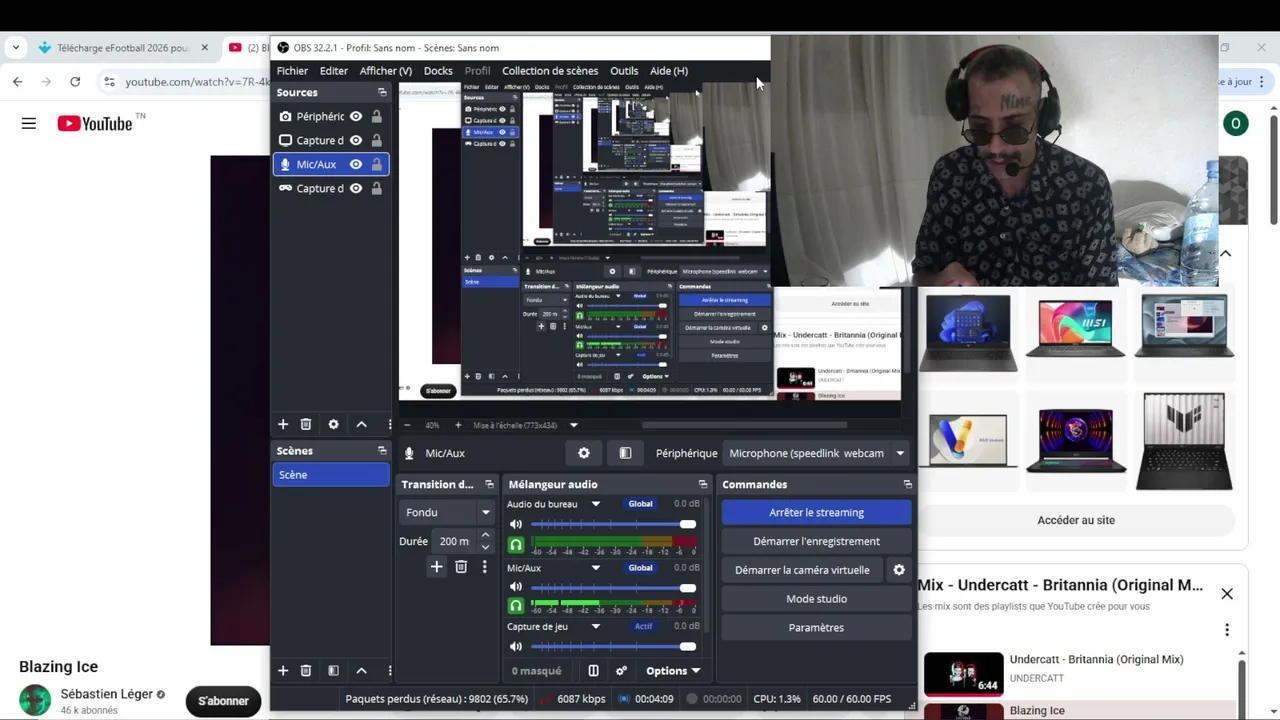Hide the game capture source (gamepad icon row)
Viewport: 1280px width, 720px height.
[355, 188]
